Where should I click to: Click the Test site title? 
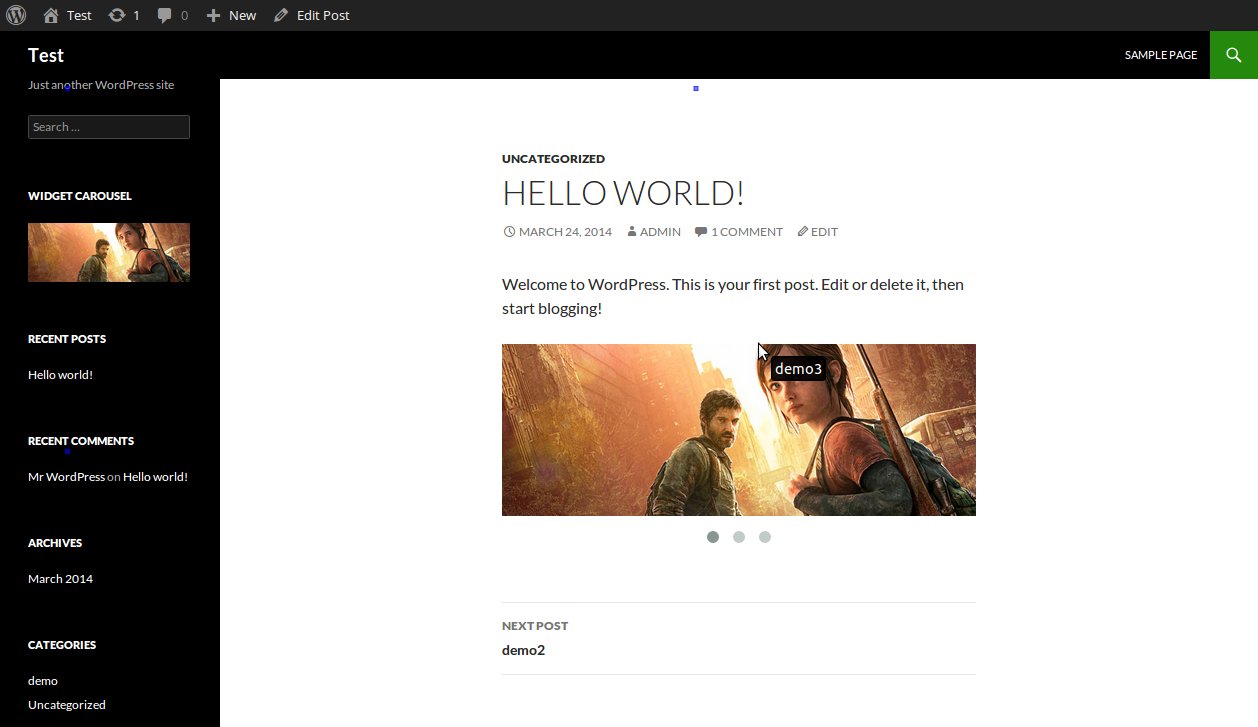pyautogui.click(x=46, y=55)
